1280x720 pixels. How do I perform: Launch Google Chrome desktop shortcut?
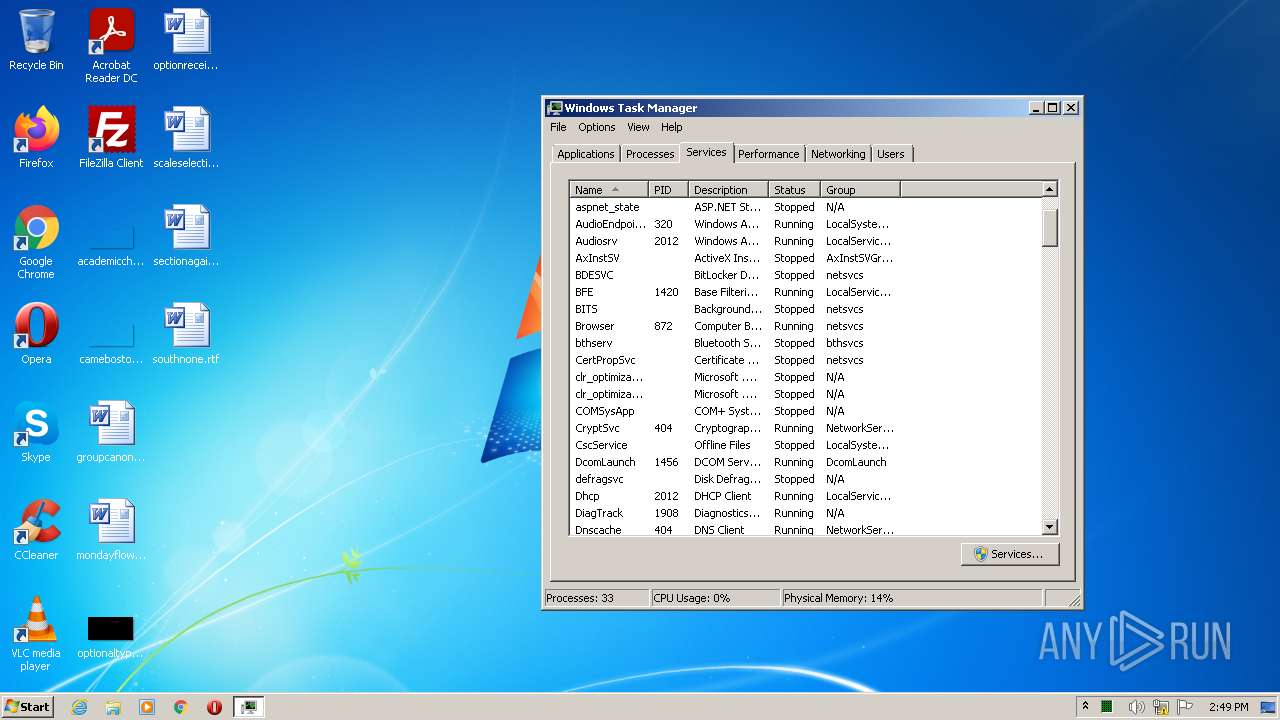36,242
